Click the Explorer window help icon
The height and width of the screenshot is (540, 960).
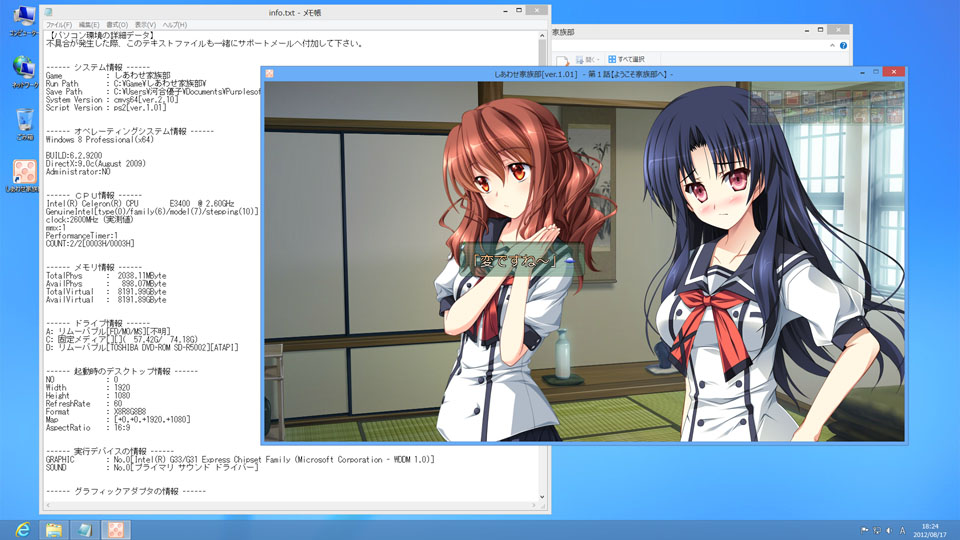tap(843, 45)
